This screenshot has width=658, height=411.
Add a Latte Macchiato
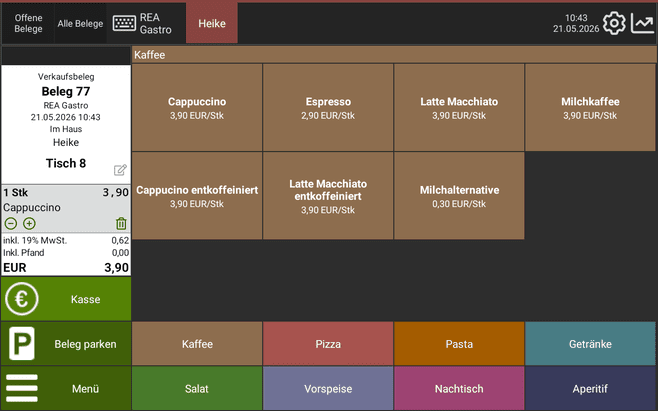point(459,107)
